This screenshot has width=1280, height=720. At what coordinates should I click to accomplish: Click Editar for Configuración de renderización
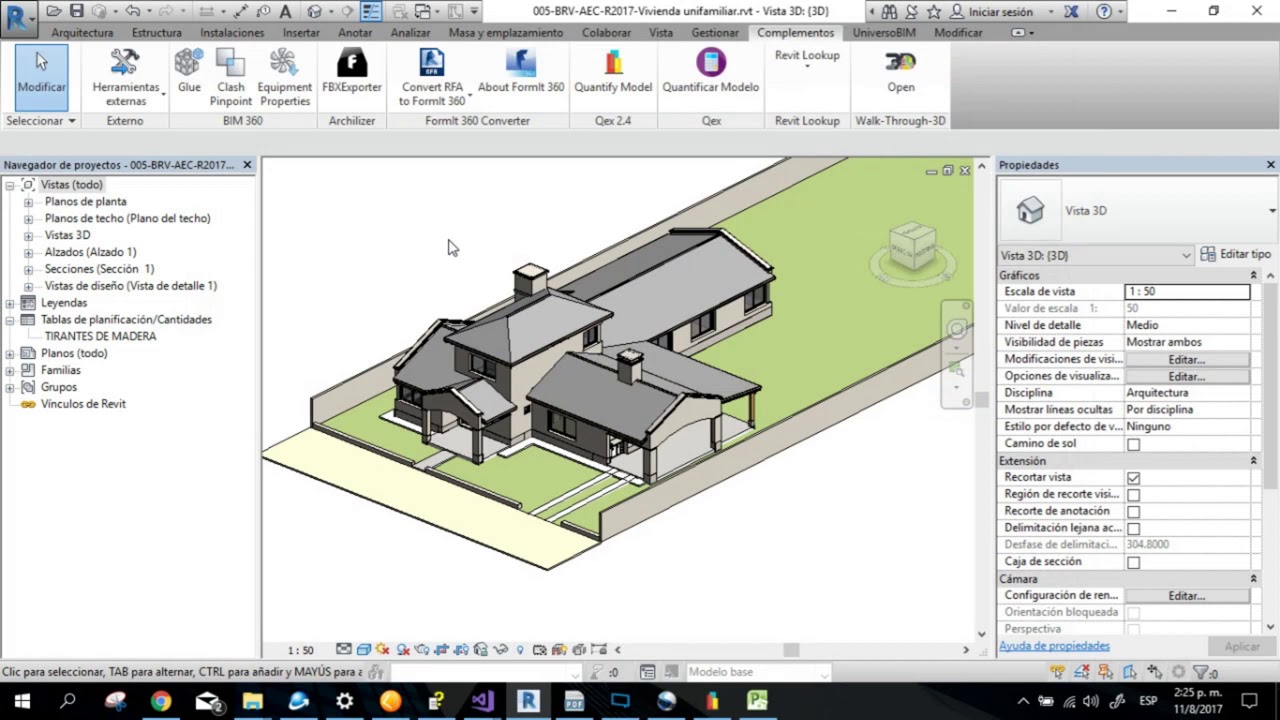click(x=1187, y=595)
